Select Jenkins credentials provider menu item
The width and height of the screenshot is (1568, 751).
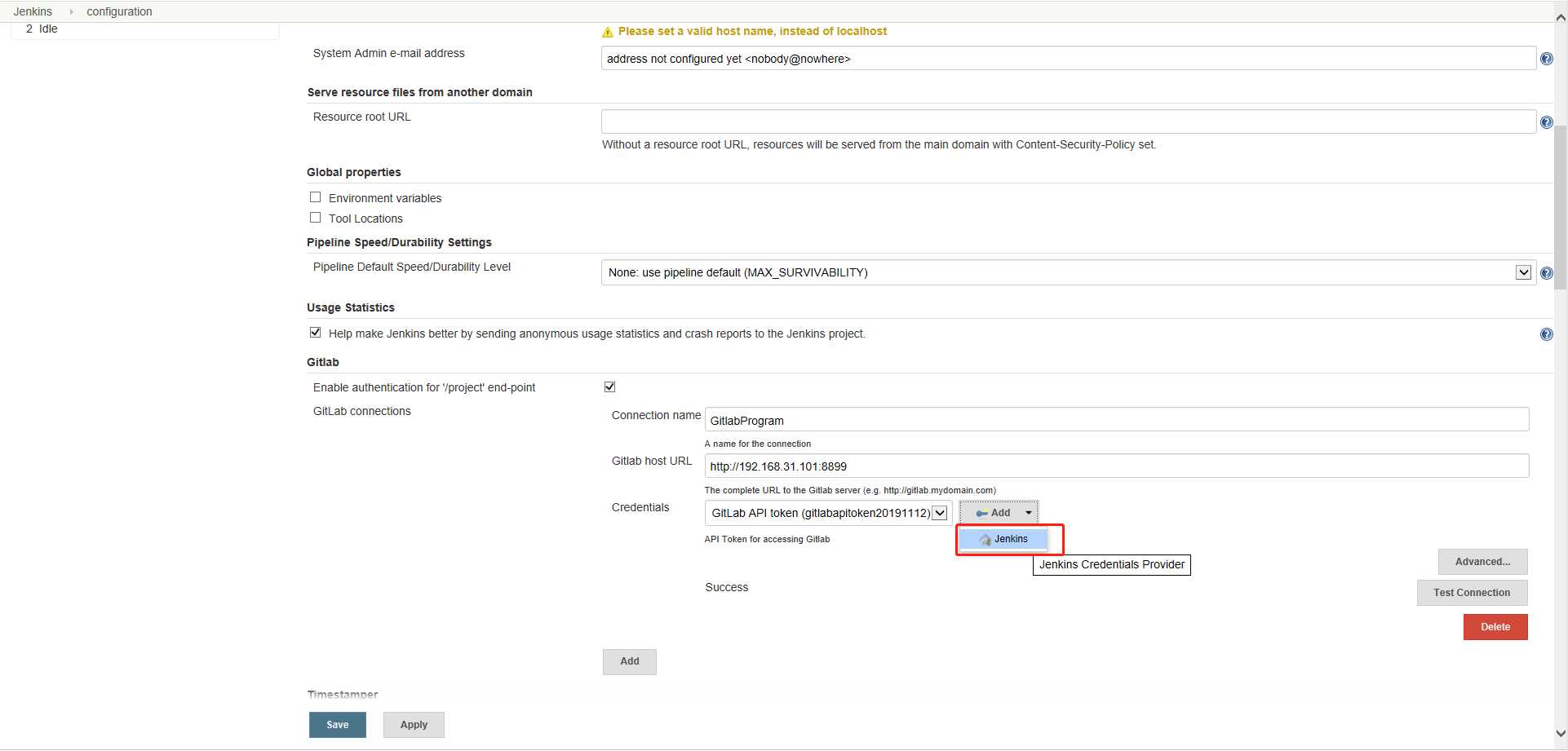coord(1003,539)
